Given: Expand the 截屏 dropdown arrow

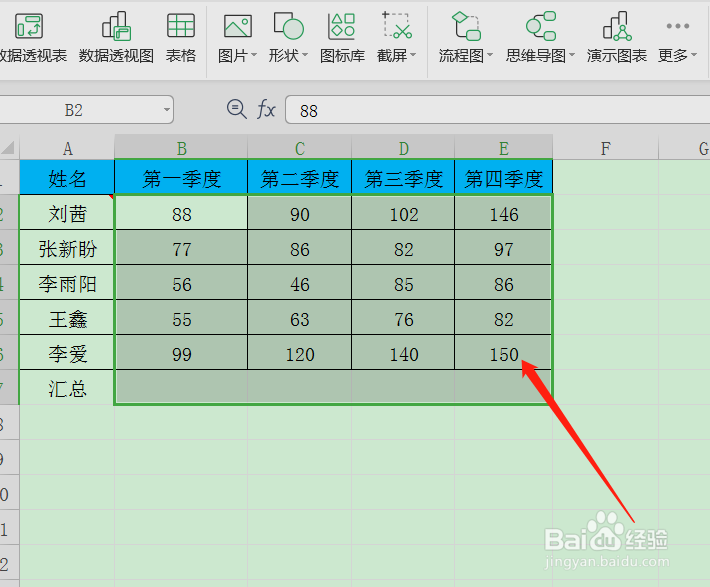Looking at the screenshot, I should [x=413, y=55].
